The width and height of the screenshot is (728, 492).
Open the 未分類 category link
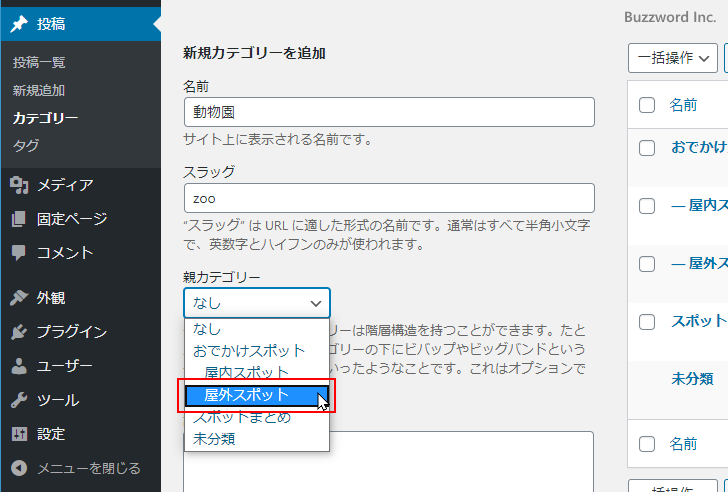tap(692, 379)
